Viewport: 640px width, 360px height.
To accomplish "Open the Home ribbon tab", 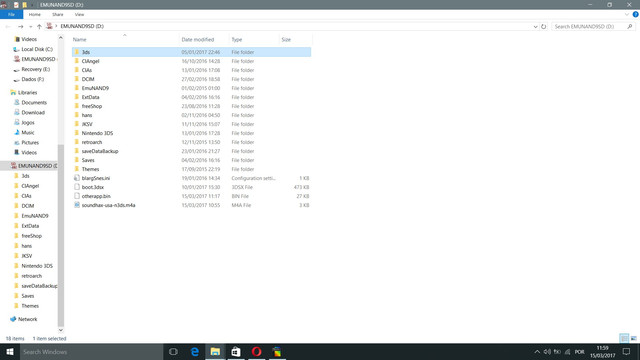I will click(x=35, y=14).
